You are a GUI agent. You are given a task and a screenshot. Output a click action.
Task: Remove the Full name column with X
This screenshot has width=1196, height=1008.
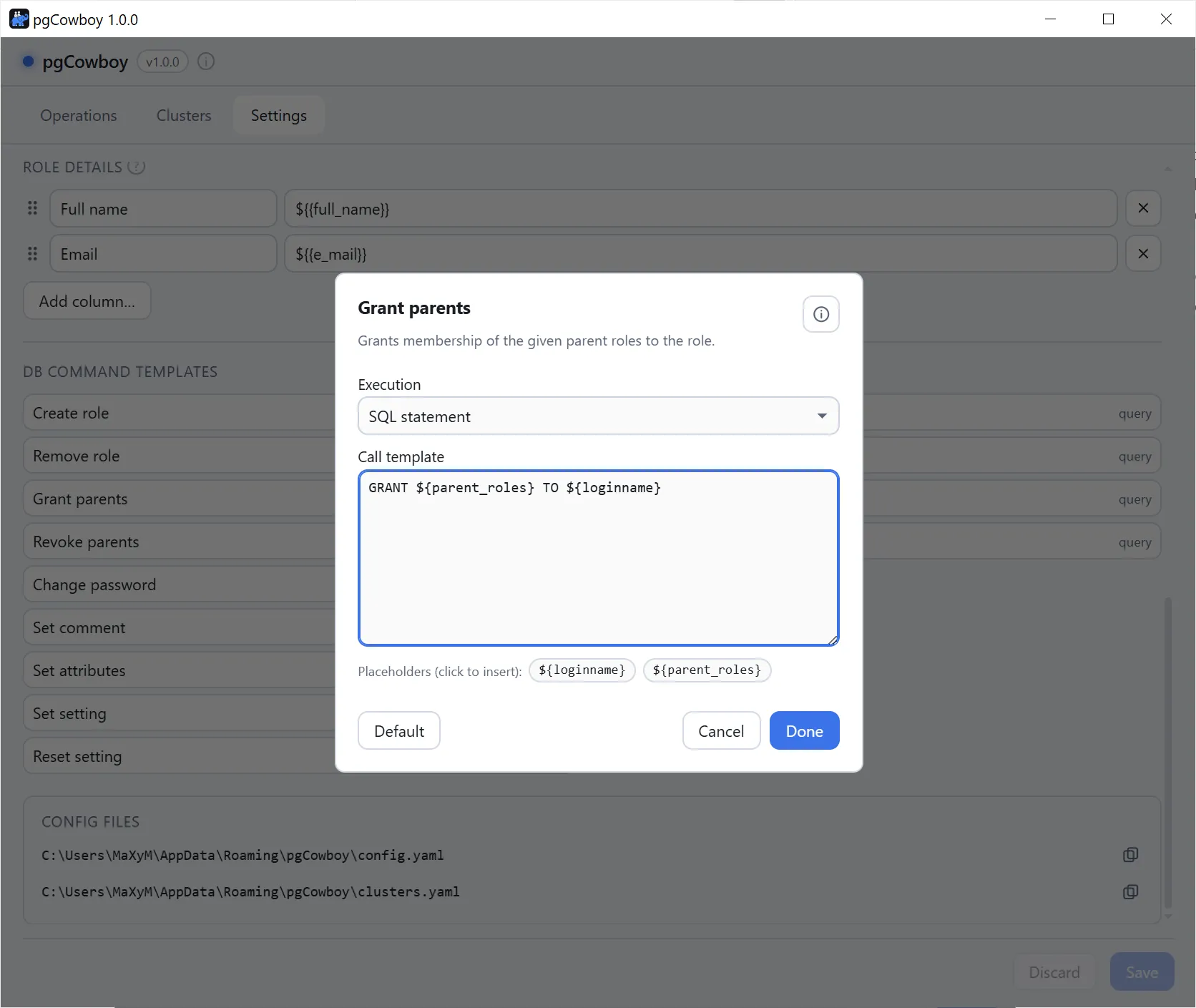[1143, 208]
